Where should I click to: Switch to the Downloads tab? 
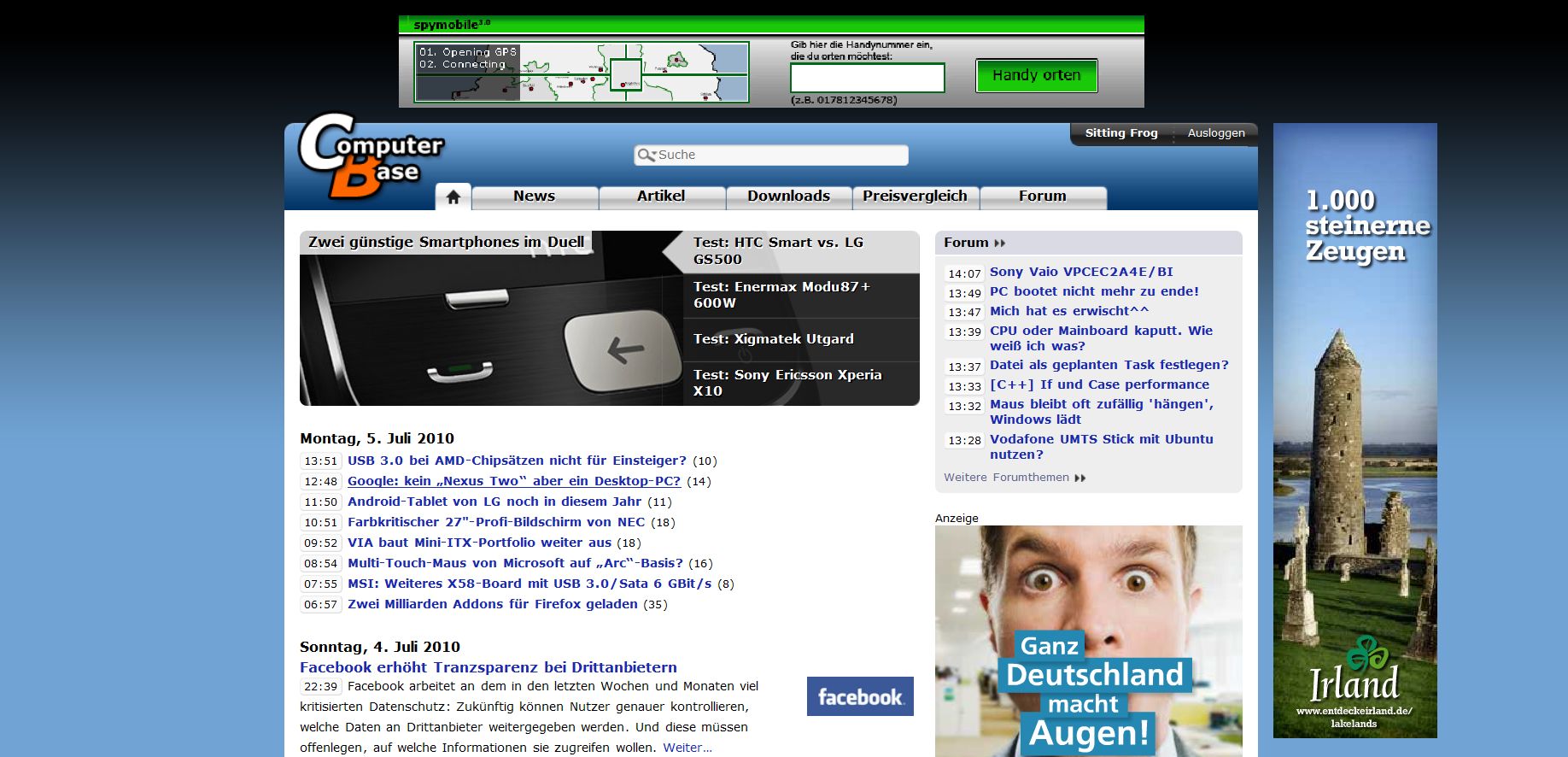pyautogui.click(x=788, y=197)
